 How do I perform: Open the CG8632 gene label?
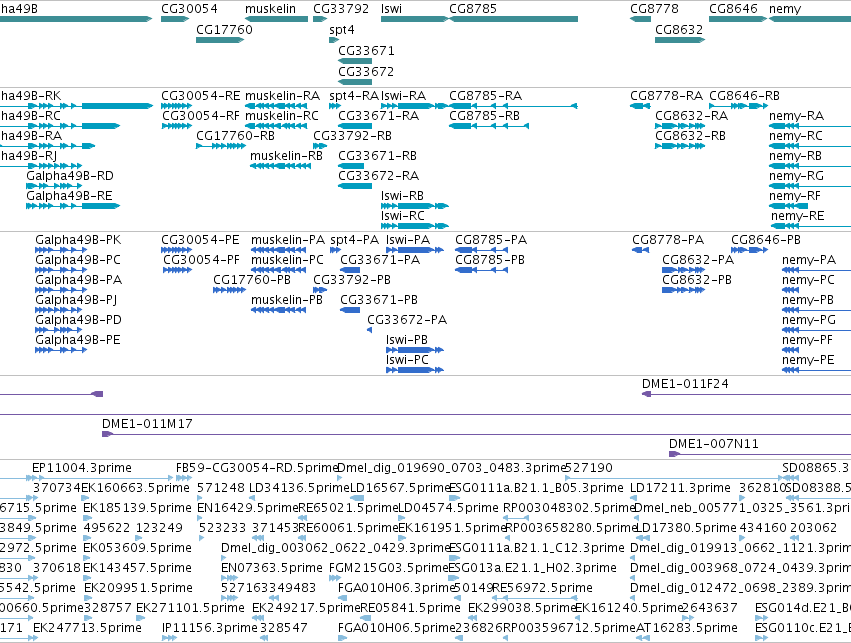click(x=679, y=29)
